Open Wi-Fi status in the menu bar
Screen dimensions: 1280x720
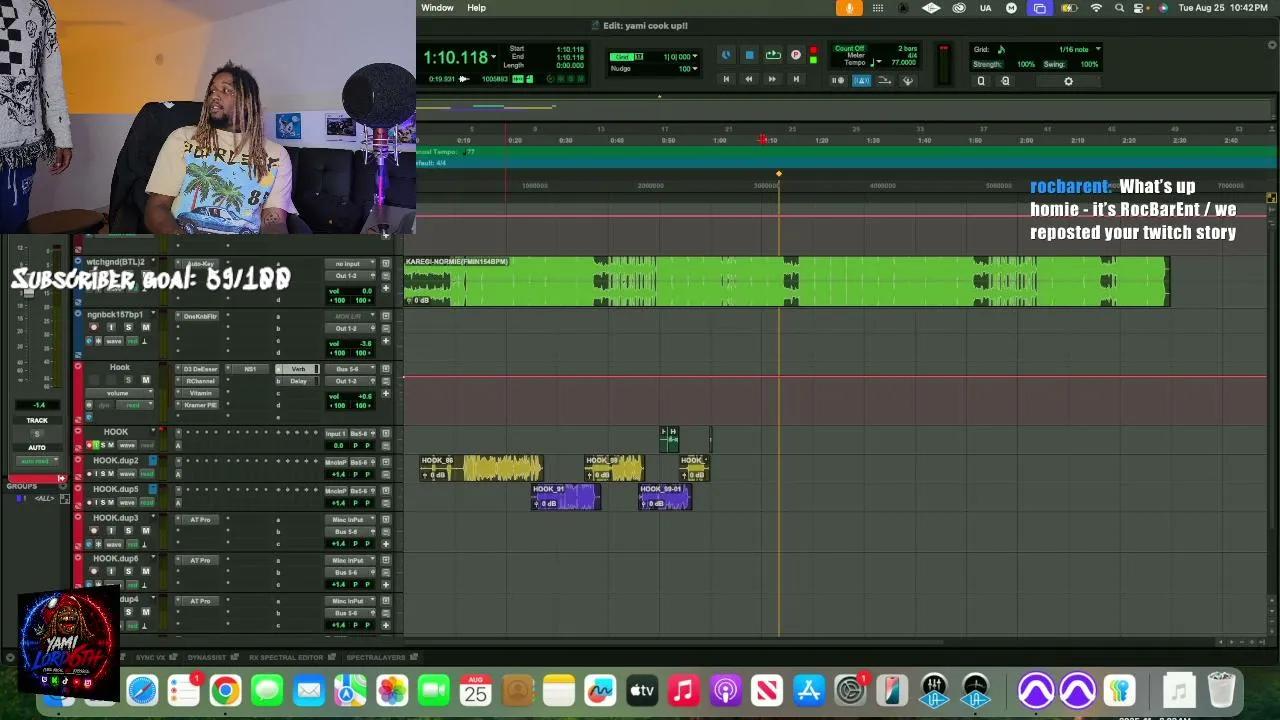(1096, 8)
